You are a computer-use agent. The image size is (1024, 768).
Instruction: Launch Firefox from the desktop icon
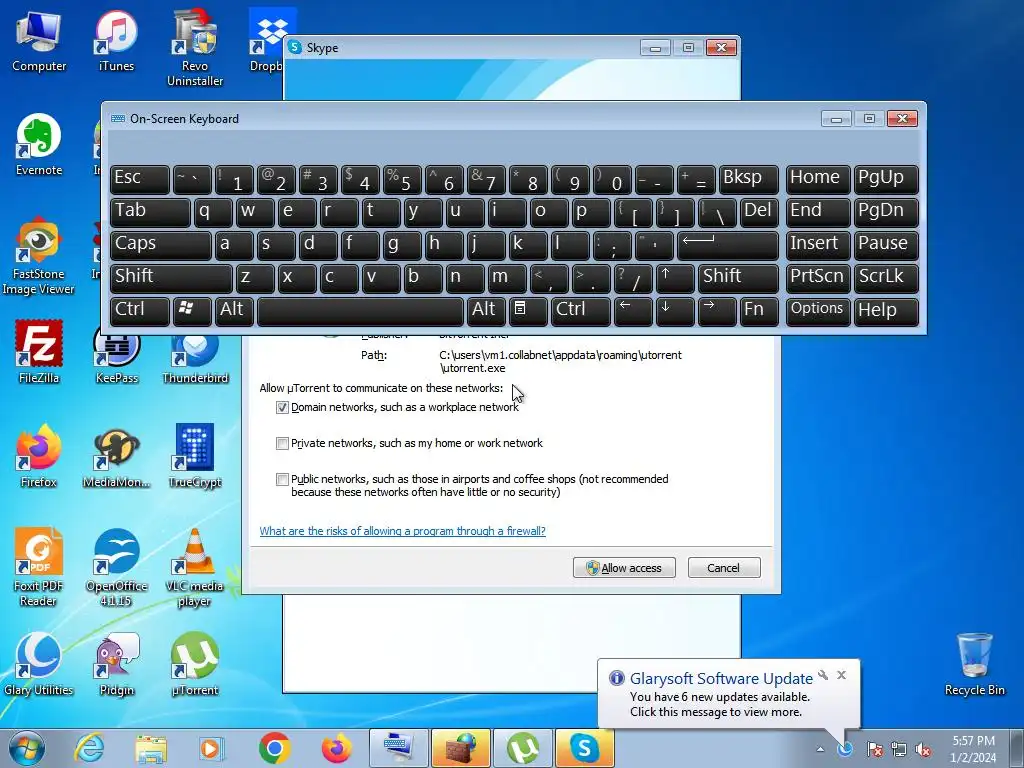(x=39, y=456)
